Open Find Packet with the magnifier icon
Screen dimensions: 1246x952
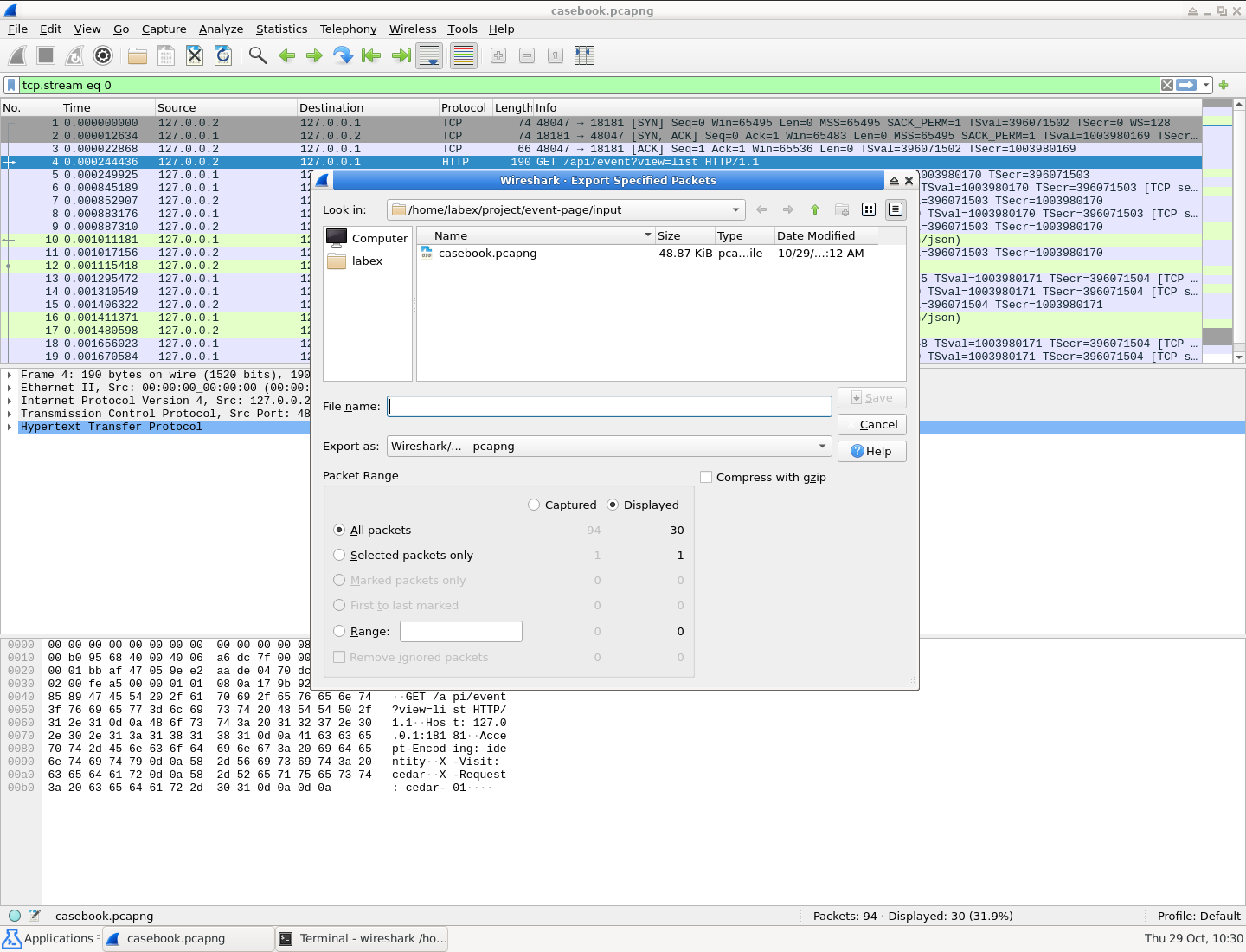[x=258, y=56]
